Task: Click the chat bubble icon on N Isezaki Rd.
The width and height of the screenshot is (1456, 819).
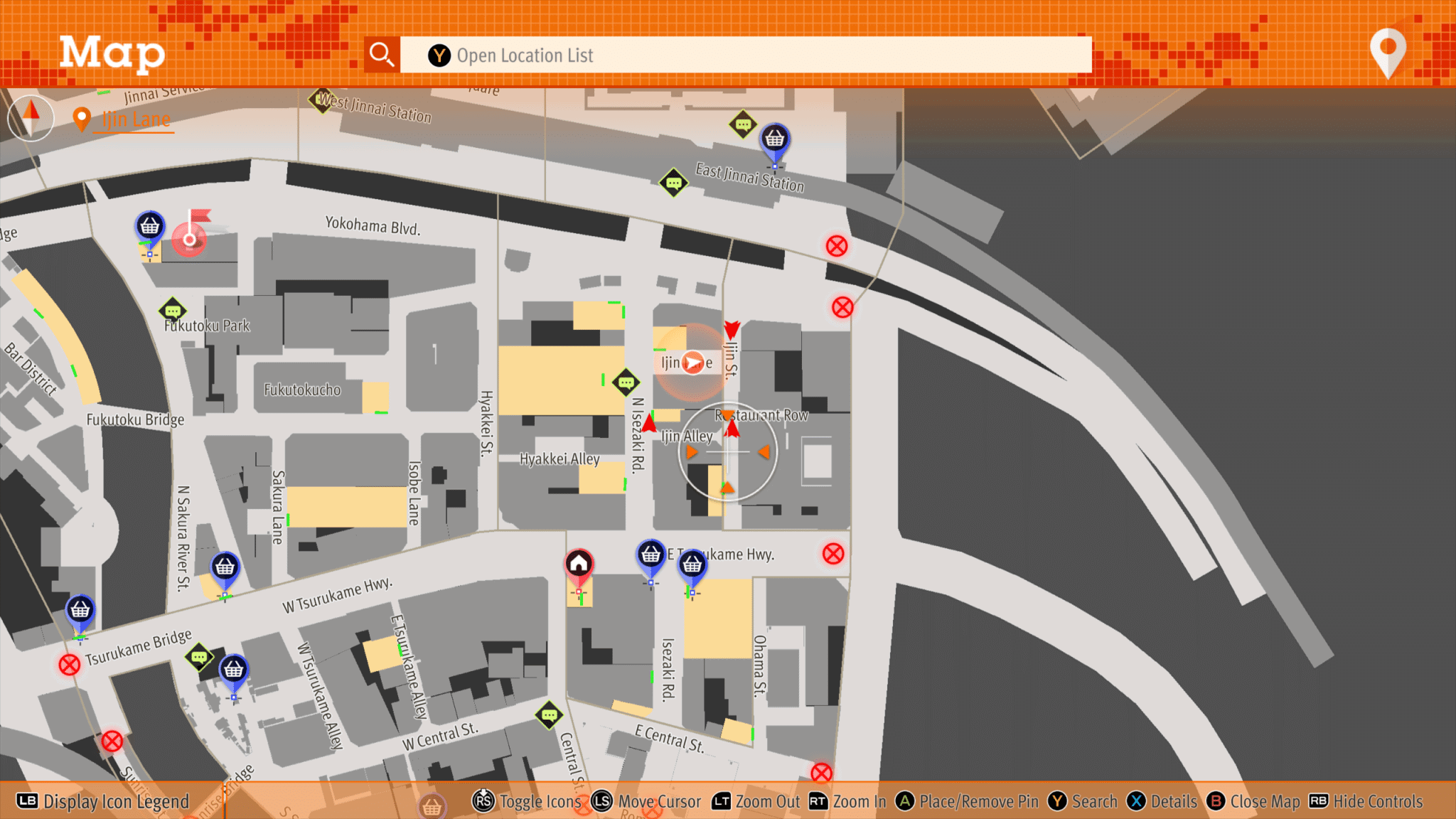Action: click(x=626, y=383)
